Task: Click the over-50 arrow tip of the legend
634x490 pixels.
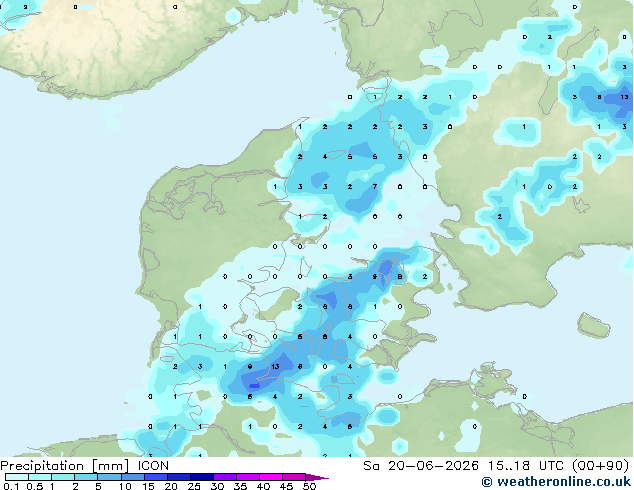Action: [x=317, y=477]
